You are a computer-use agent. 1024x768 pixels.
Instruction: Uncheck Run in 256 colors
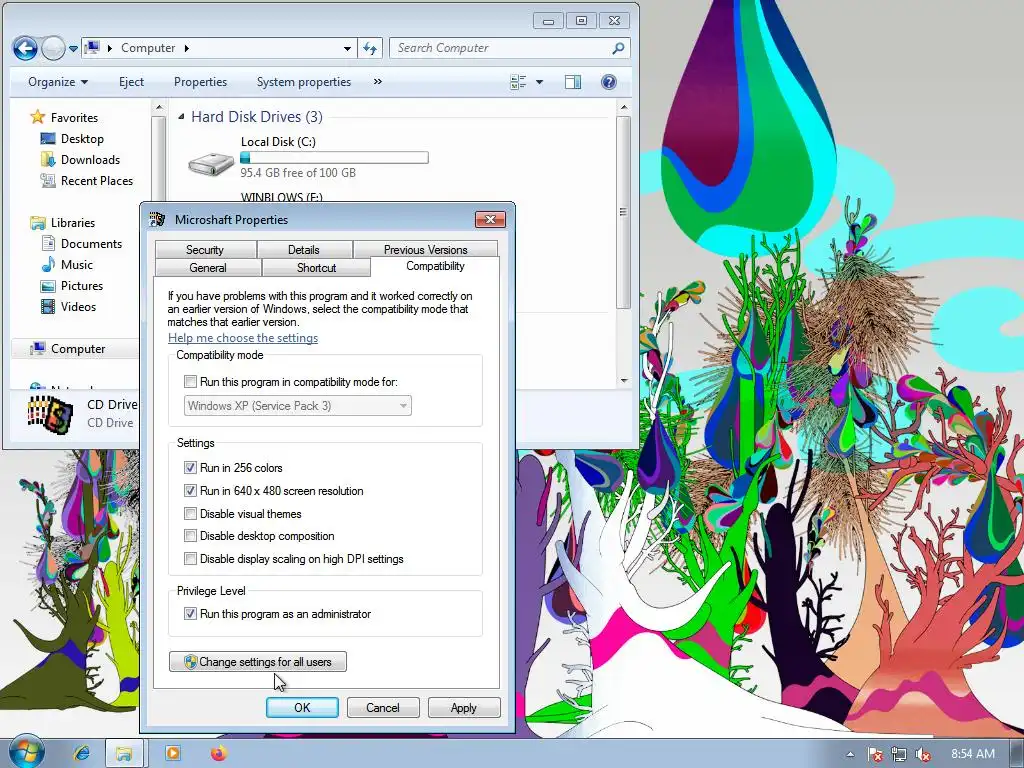click(x=190, y=468)
